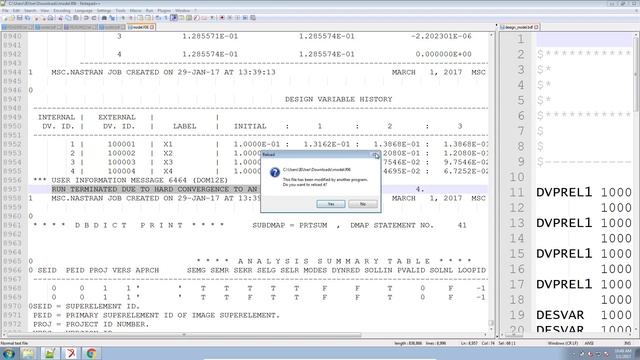Screen dimensions: 640x360
Task: Open the Settings menu
Action: pos(104,11)
